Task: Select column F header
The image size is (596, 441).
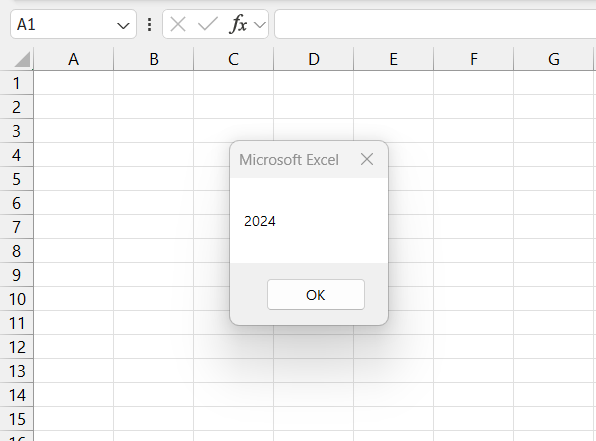Action: [474, 59]
